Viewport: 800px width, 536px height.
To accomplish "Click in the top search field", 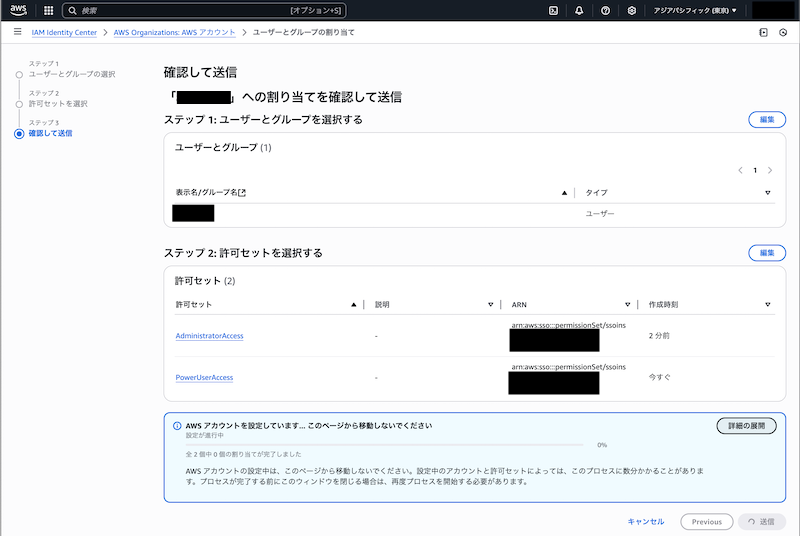I will (x=204, y=10).
